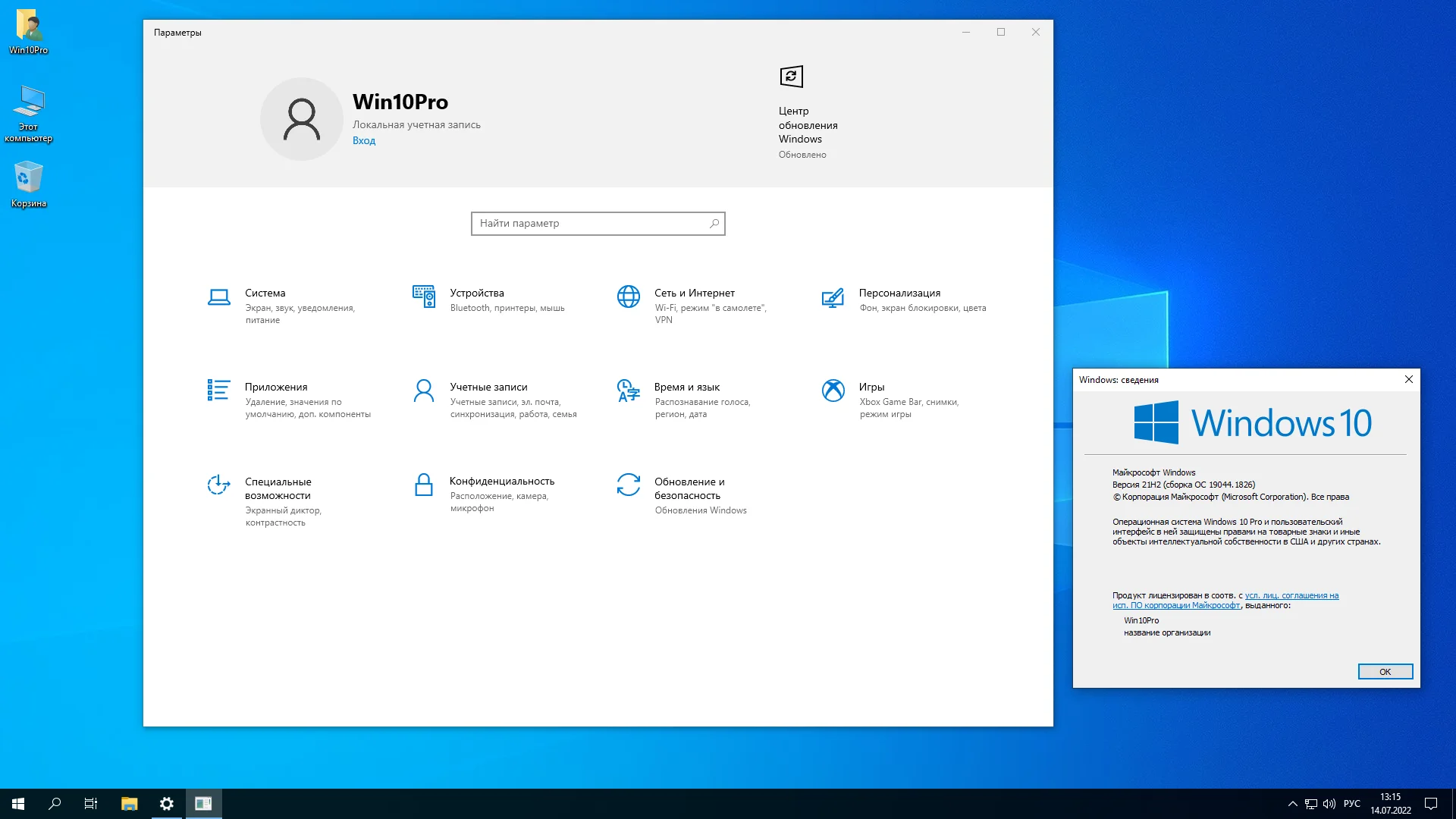
Task: Open the Устройства settings category
Action: click(476, 293)
